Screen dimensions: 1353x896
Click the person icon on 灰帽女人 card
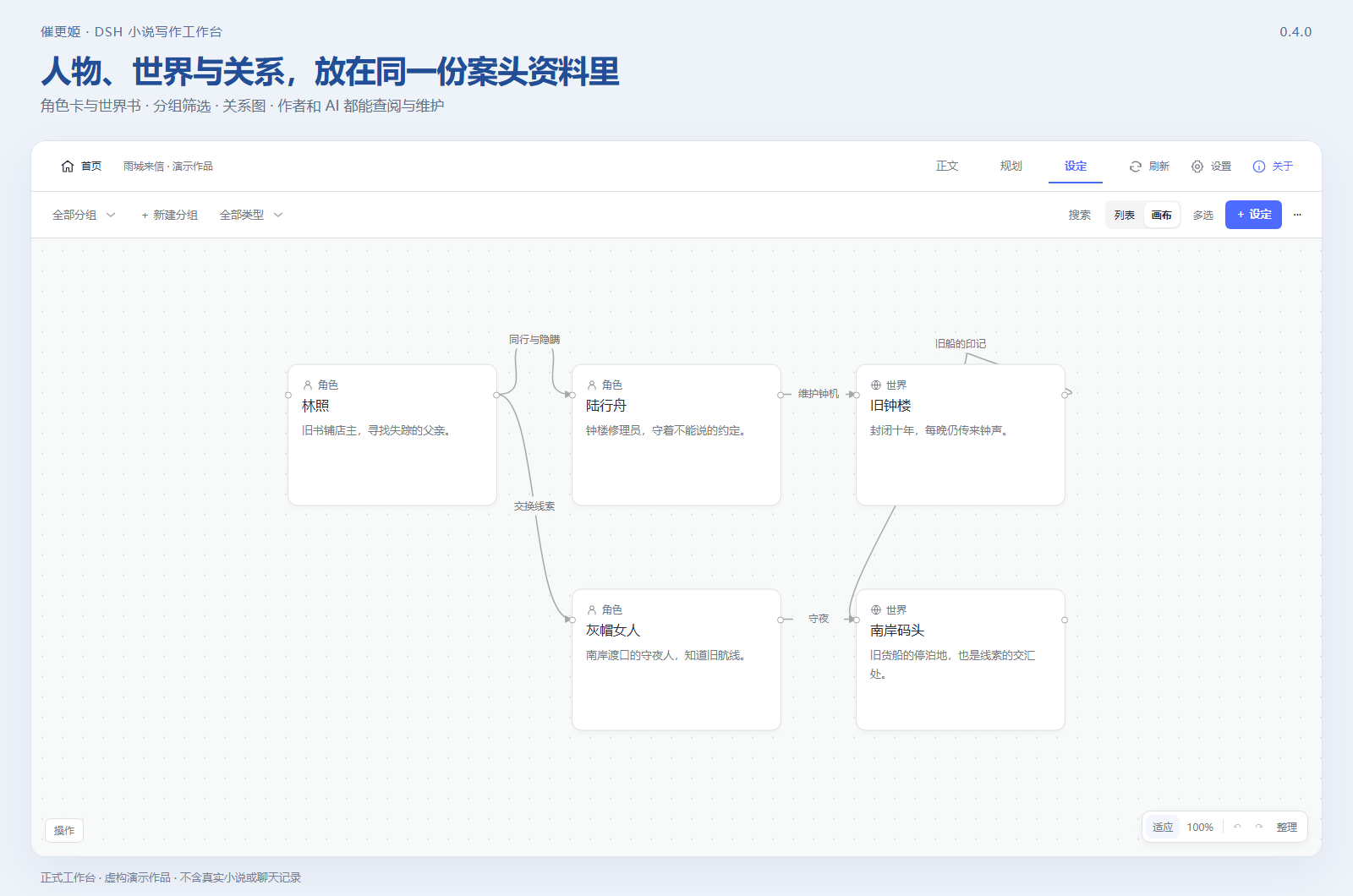coord(592,609)
